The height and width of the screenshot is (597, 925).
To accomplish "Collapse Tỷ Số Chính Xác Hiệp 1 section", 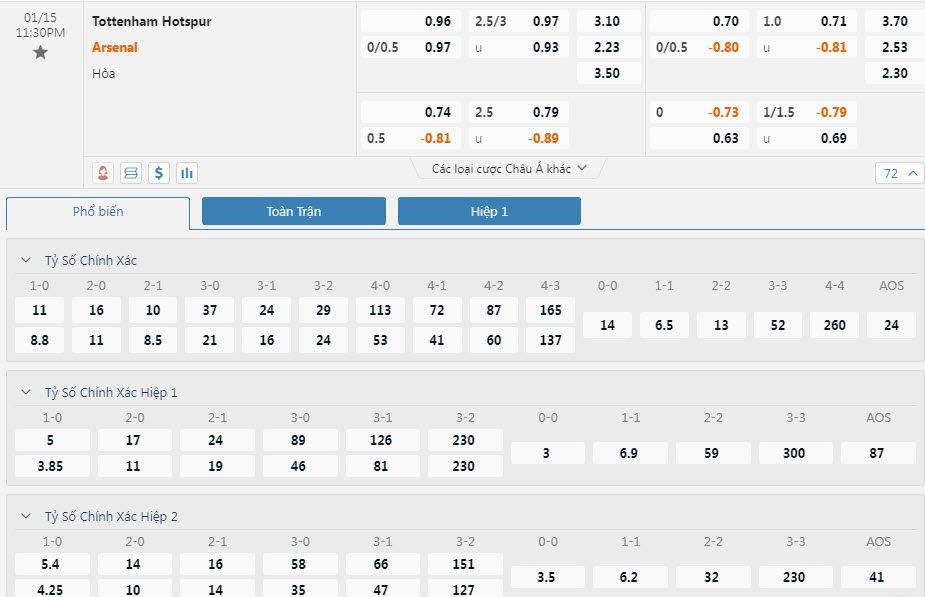I will (26, 393).
